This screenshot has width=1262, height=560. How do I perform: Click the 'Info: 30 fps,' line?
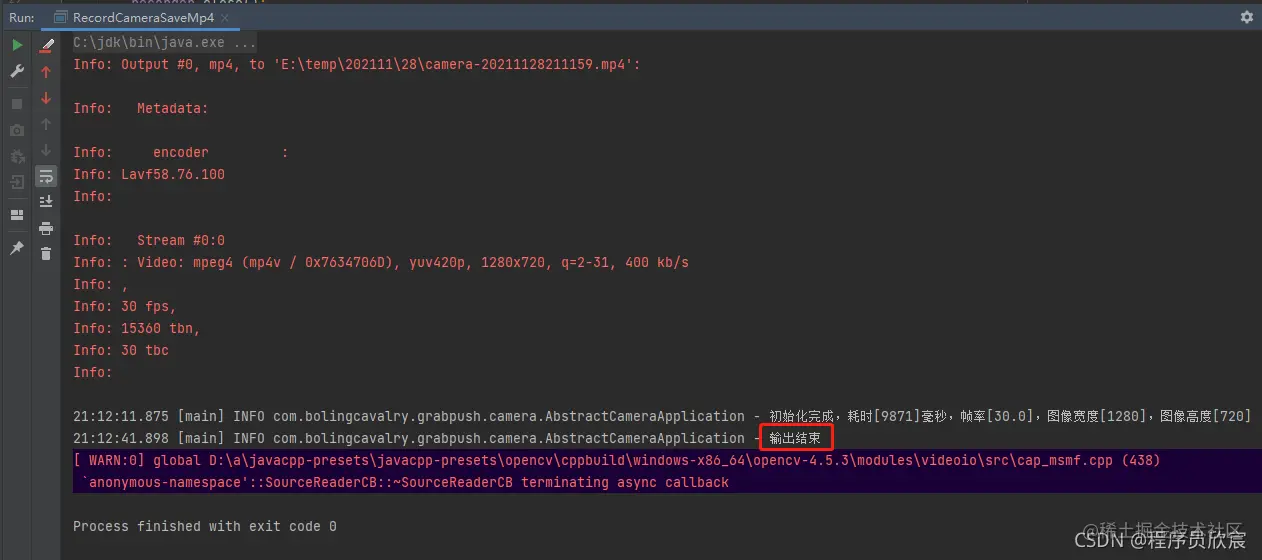(125, 306)
